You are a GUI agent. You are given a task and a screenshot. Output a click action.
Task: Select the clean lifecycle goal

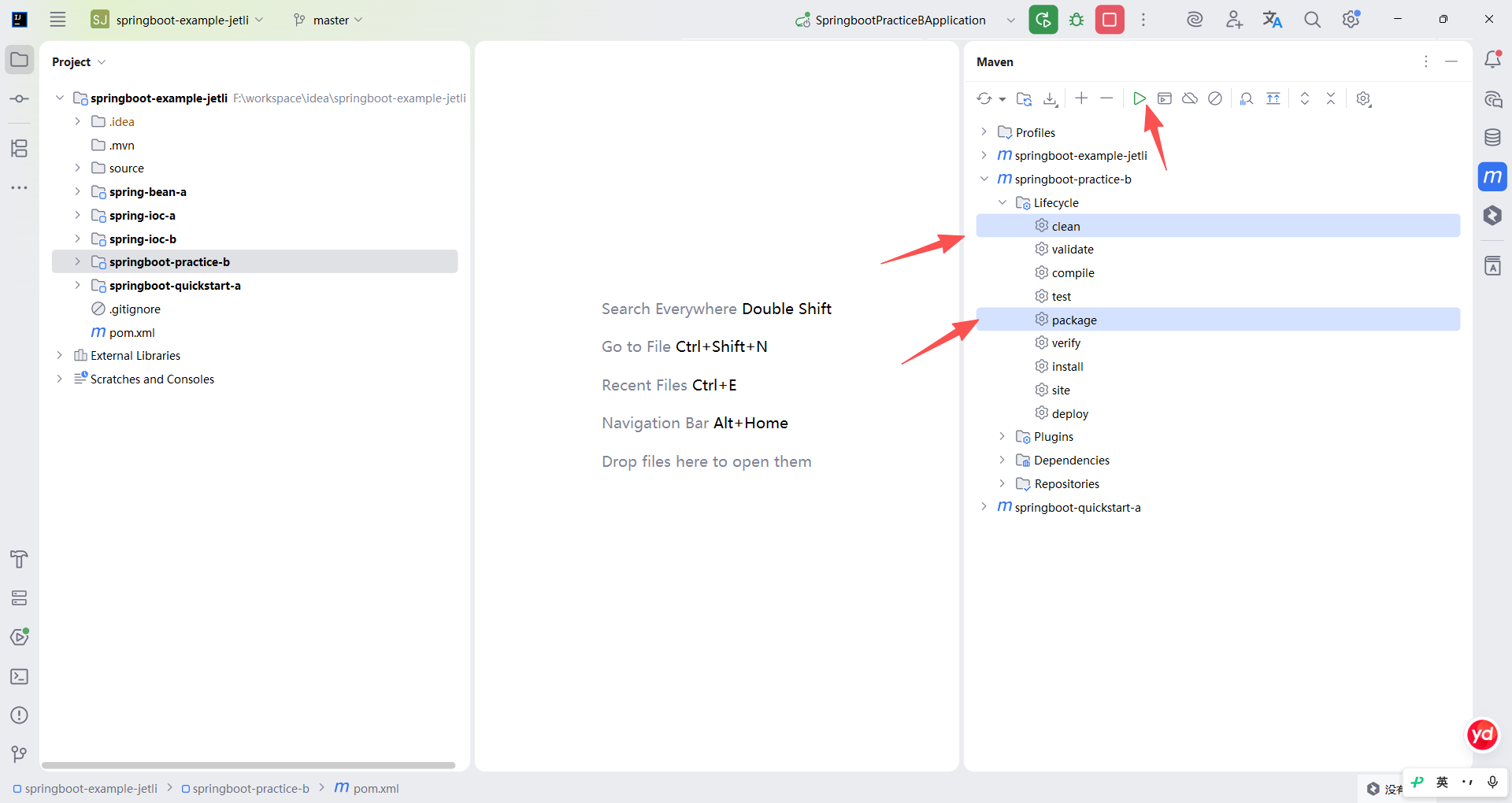(1217, 226)
